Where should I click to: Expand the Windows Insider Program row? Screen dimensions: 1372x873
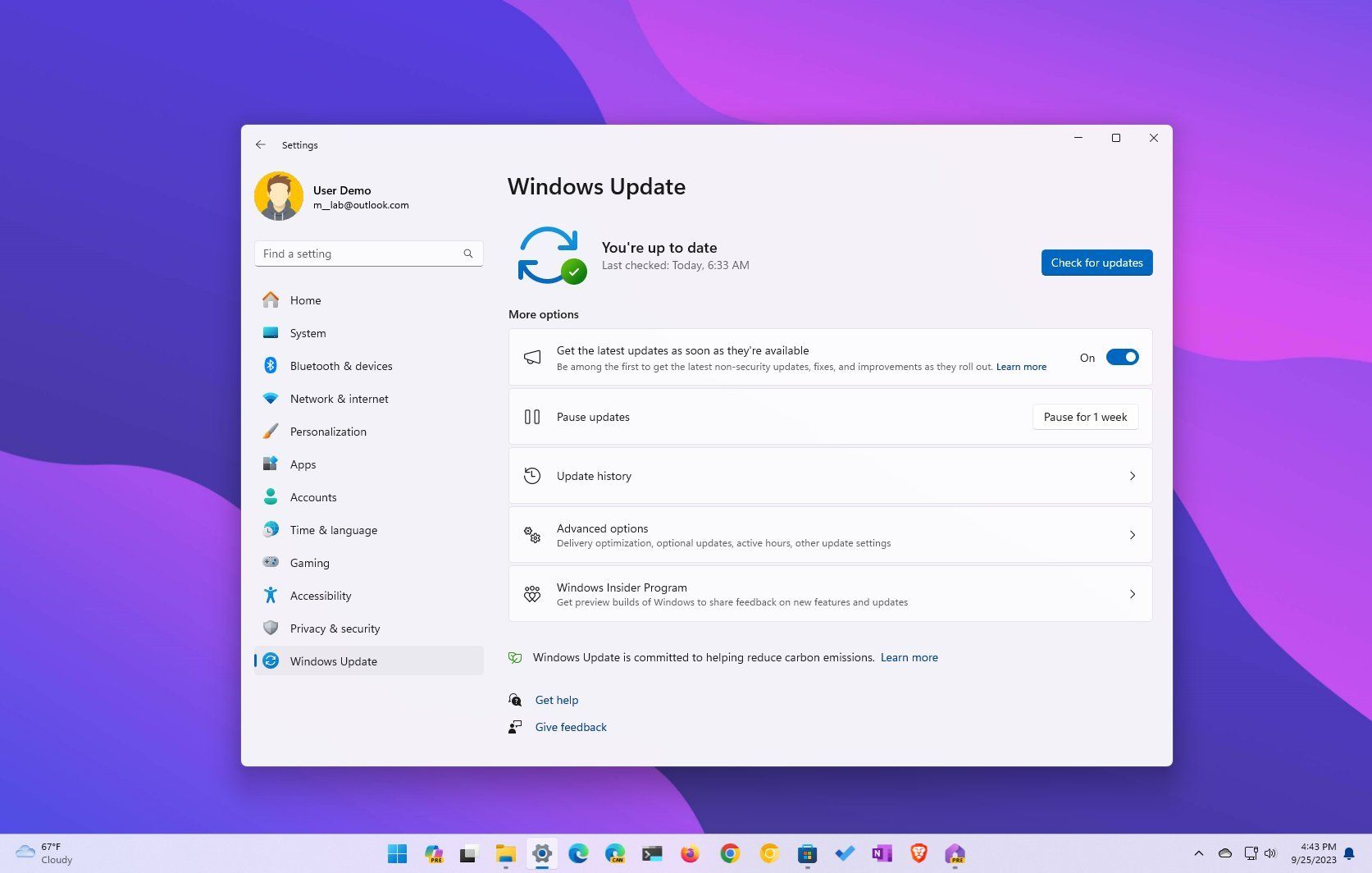click(831, 594)
